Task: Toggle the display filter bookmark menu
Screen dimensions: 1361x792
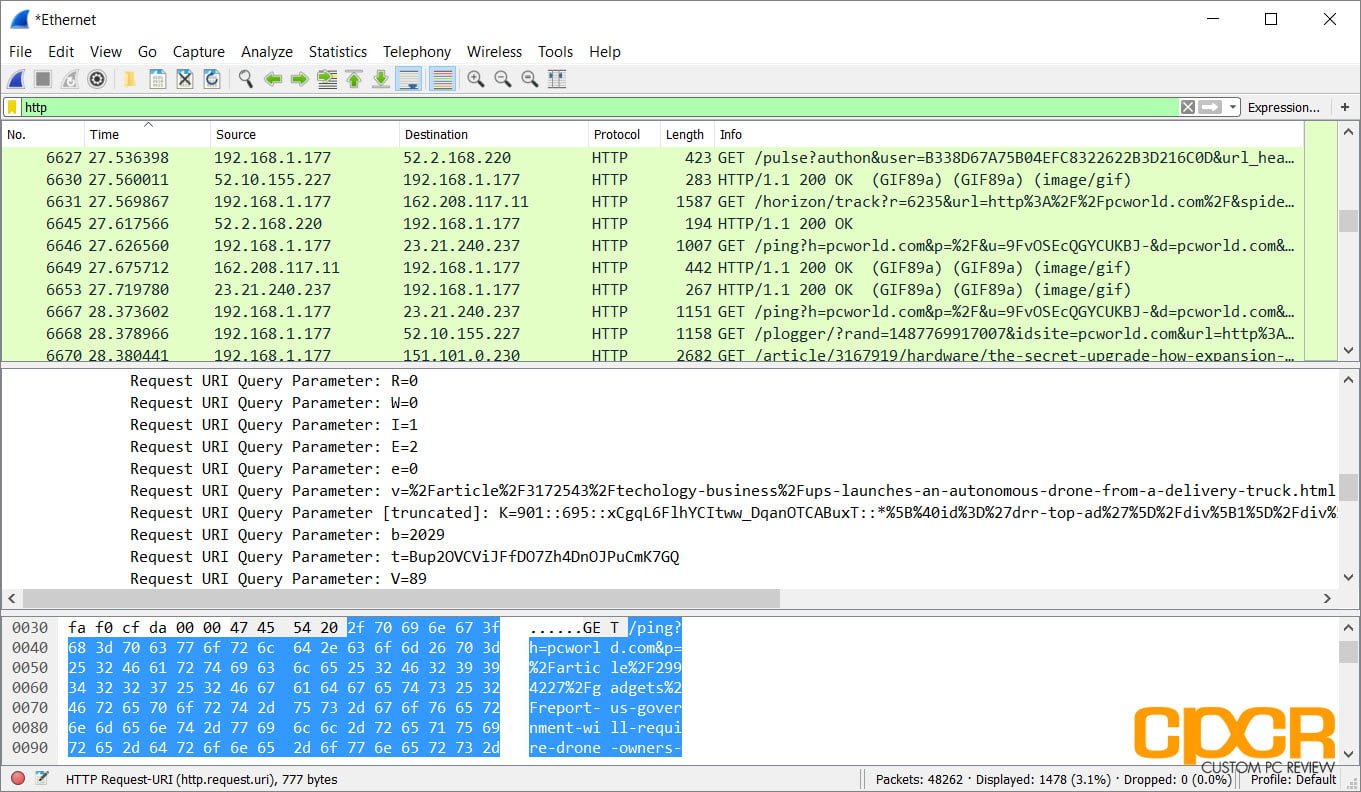Action: click(10, 107)
